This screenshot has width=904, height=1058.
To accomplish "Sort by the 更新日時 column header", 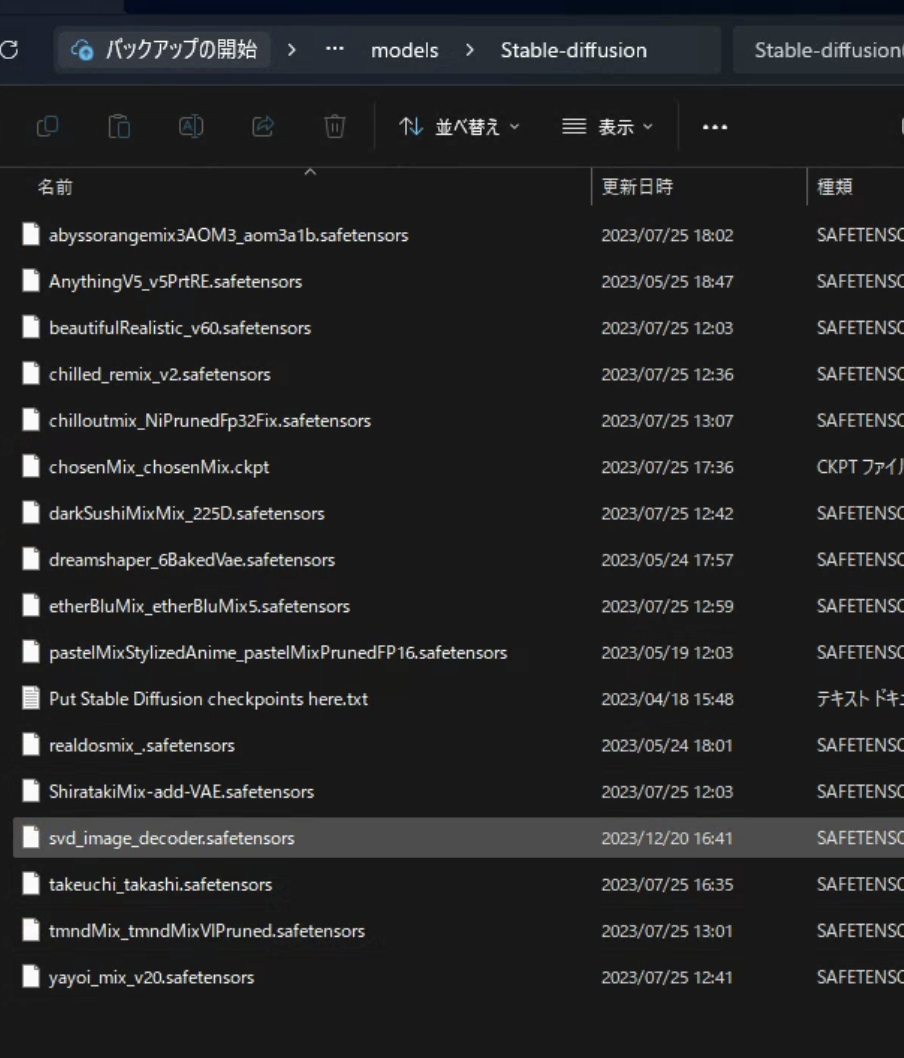I will pyautogui.click(x=638, y=187).
